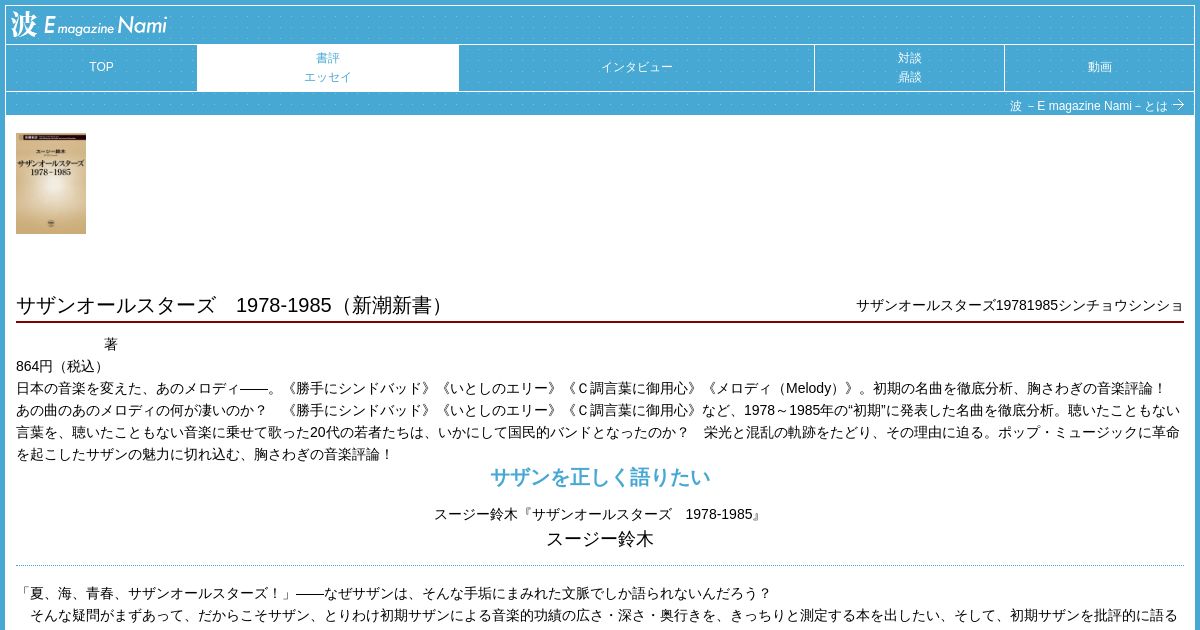This screenshot has width=1200, height=630.
Task: Switch to the 動画 tab
Action: pos(1099,67)
